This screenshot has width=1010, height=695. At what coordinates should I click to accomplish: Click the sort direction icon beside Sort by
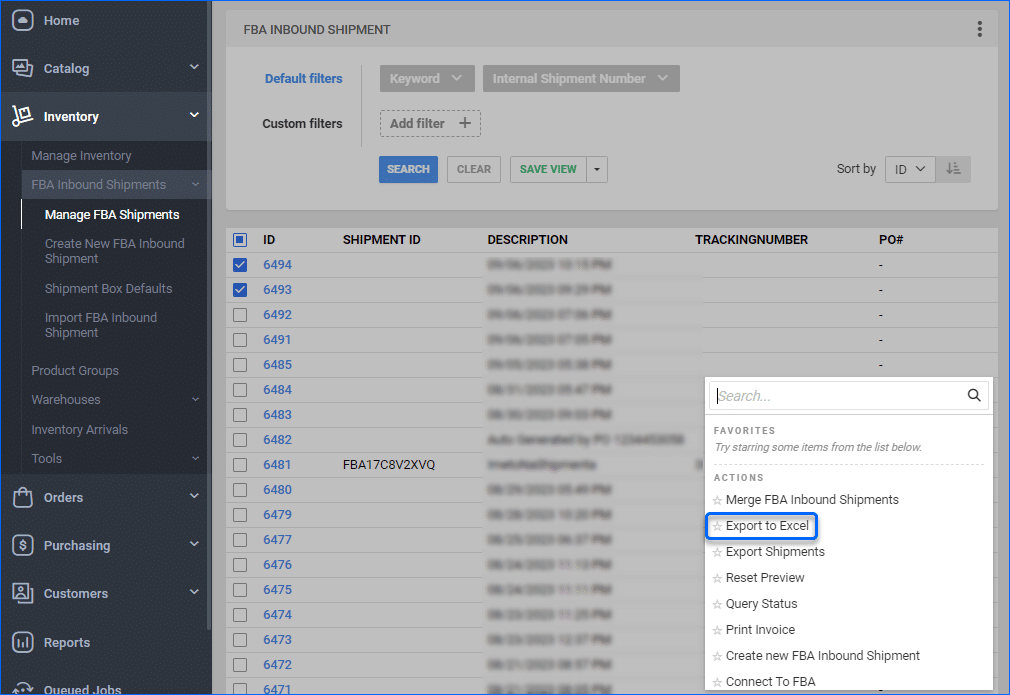(x=953, y=168)
